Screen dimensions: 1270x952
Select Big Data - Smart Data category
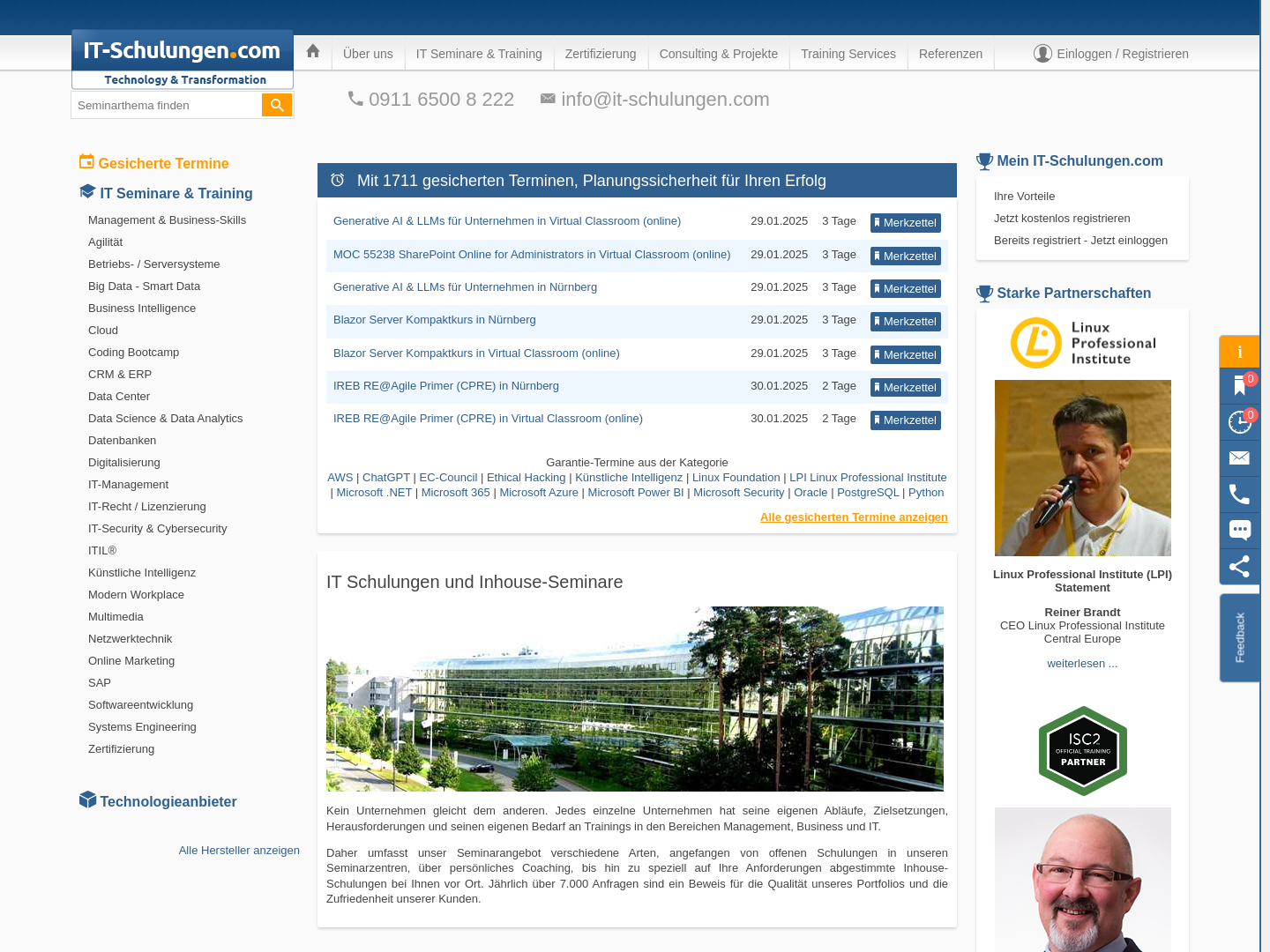click(x=144, y=286)
